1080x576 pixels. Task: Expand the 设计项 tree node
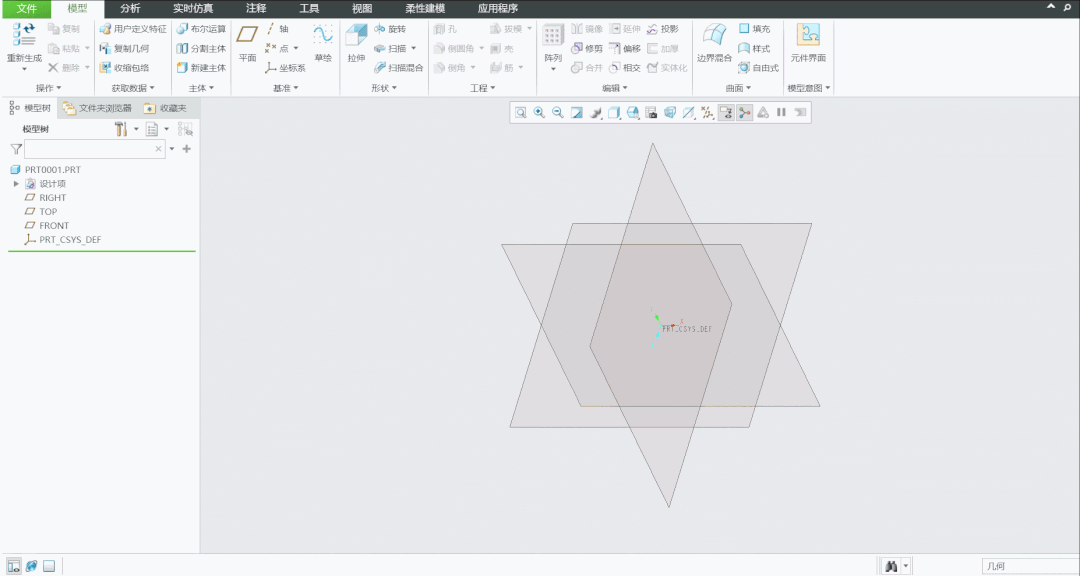[16, 184]
